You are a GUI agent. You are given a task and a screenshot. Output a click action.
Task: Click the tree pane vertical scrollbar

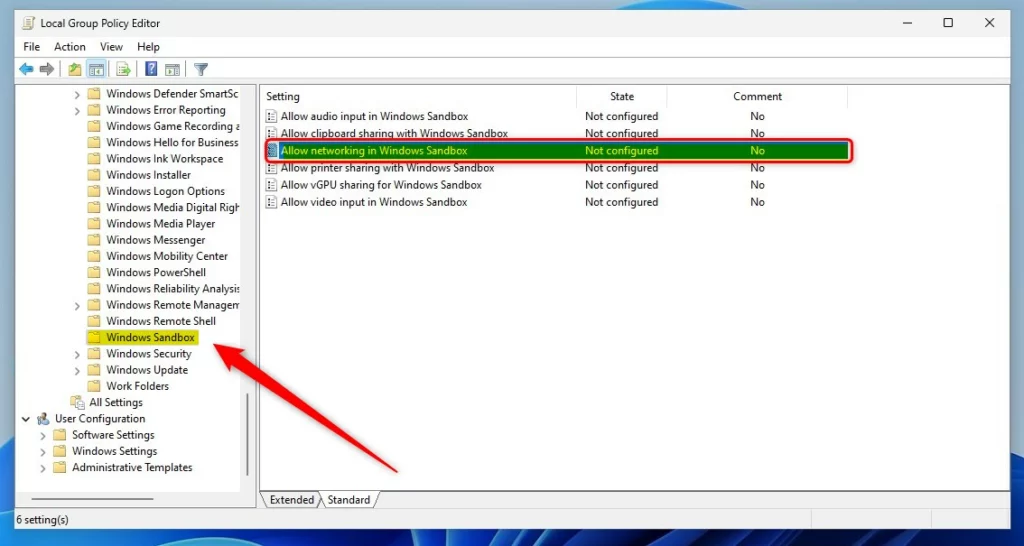point(248,434)
